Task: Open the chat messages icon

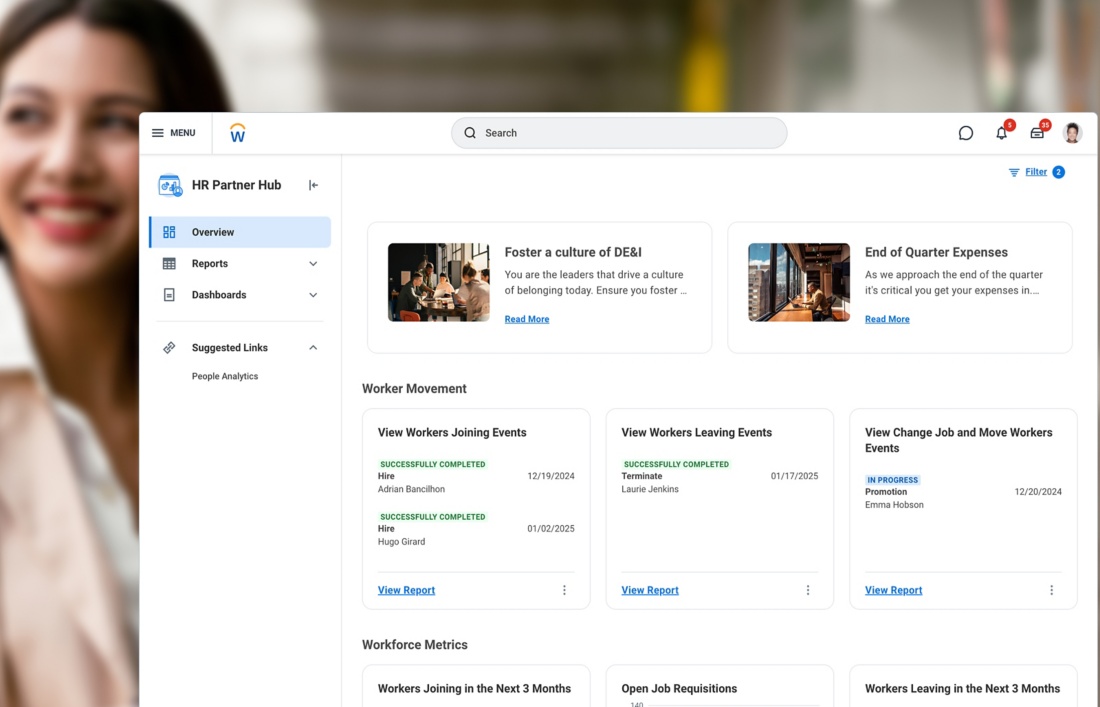Action: pyautogui.click(x=965, y=133)
